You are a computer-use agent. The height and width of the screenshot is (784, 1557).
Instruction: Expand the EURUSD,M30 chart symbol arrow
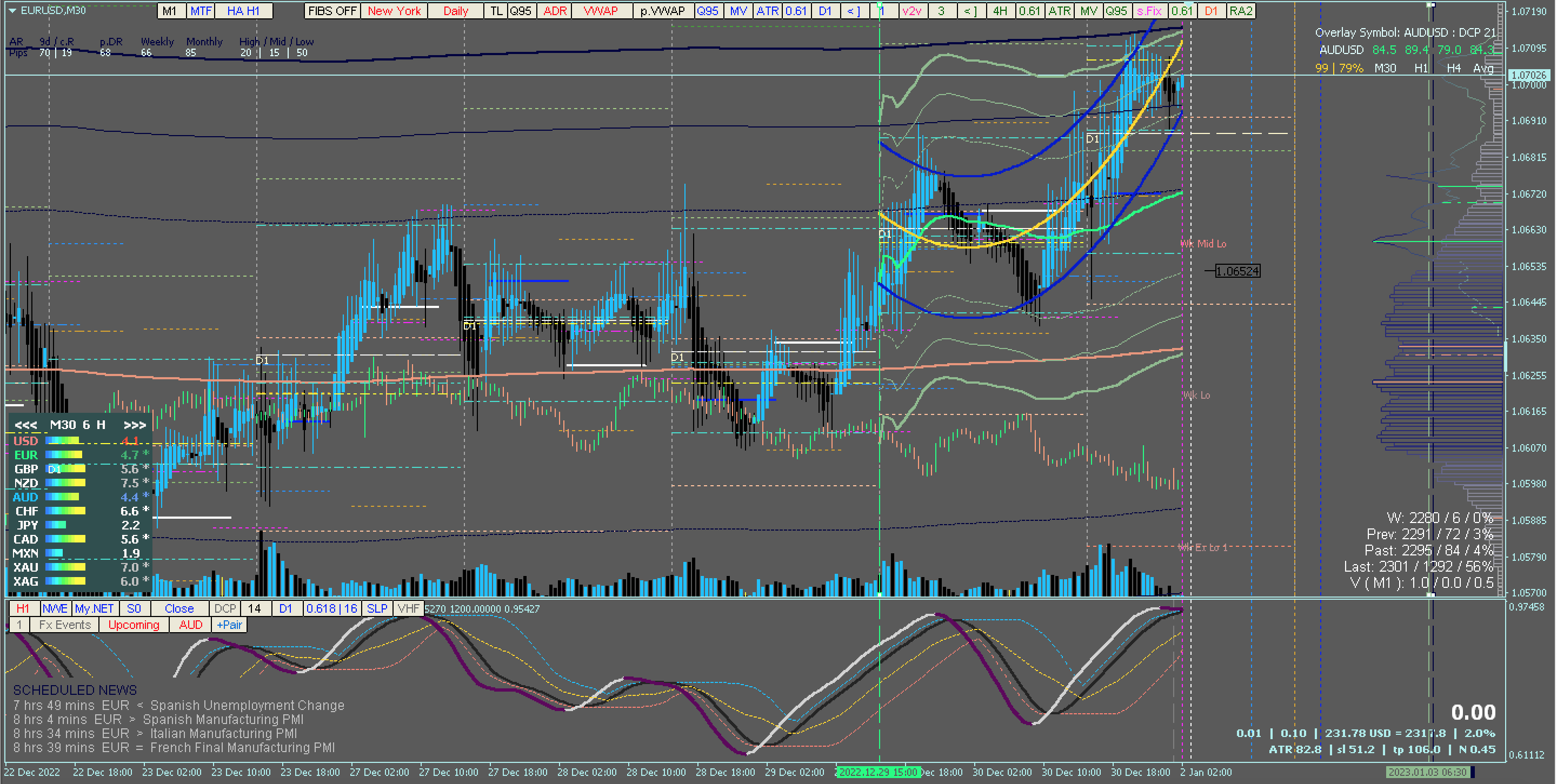pos(12,11)
